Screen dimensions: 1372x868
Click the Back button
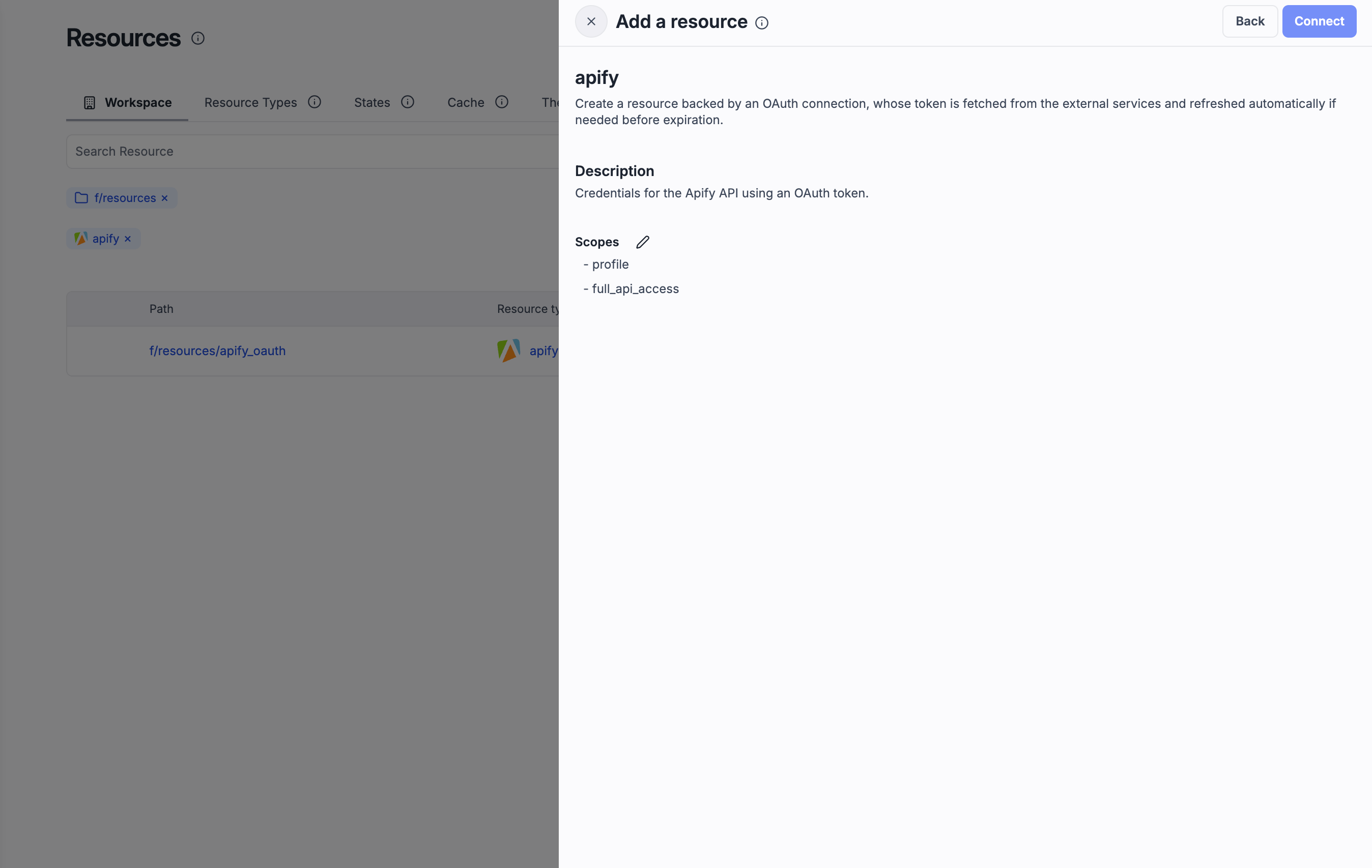coord(1249,21)
